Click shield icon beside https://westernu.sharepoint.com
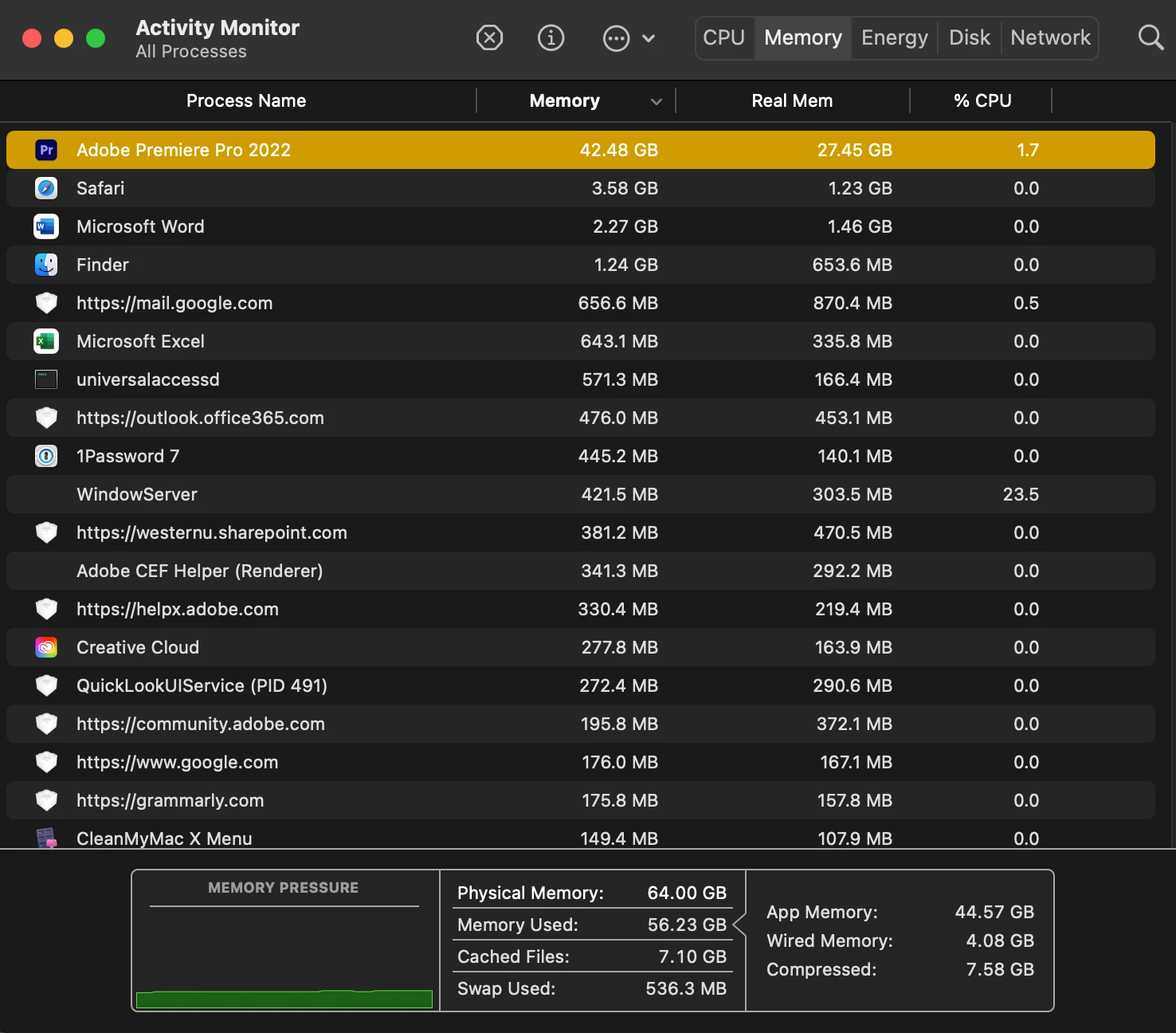The width and height of the screenshot is (1176, 1033). point(46,532)
